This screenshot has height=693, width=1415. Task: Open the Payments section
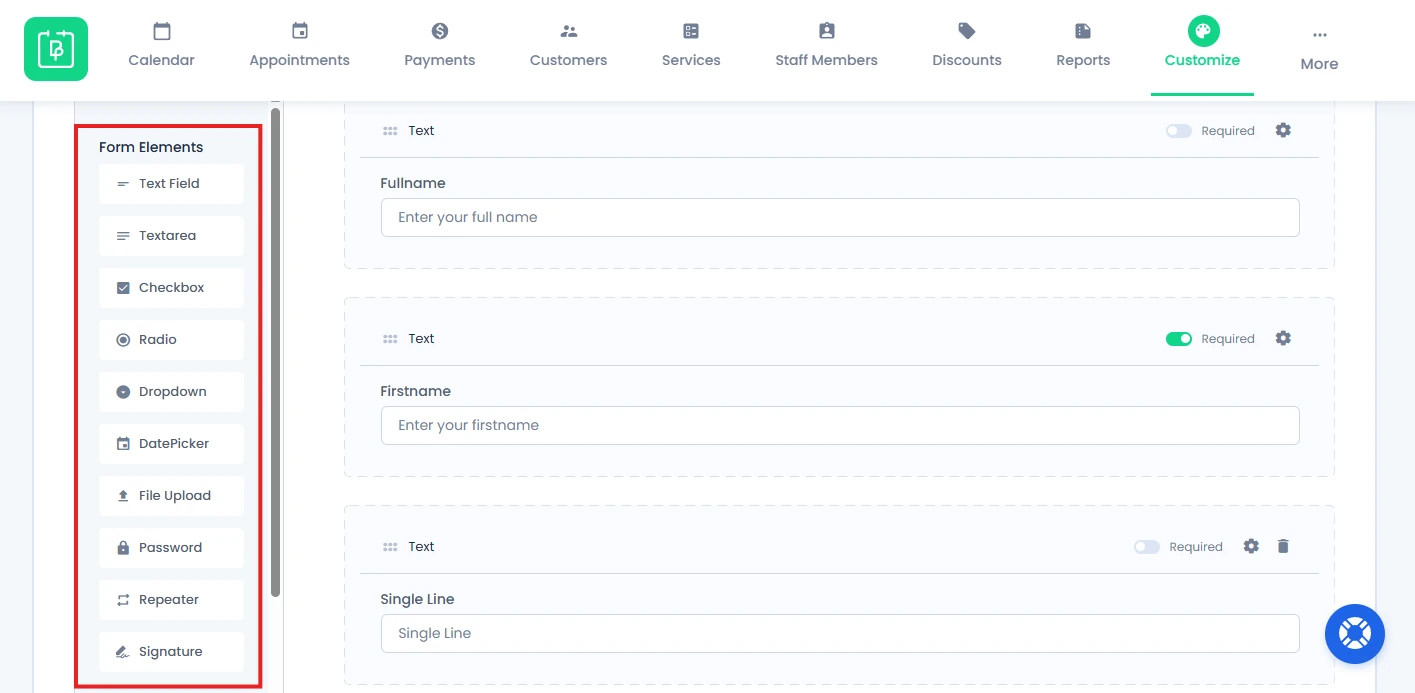click(439, 46)
